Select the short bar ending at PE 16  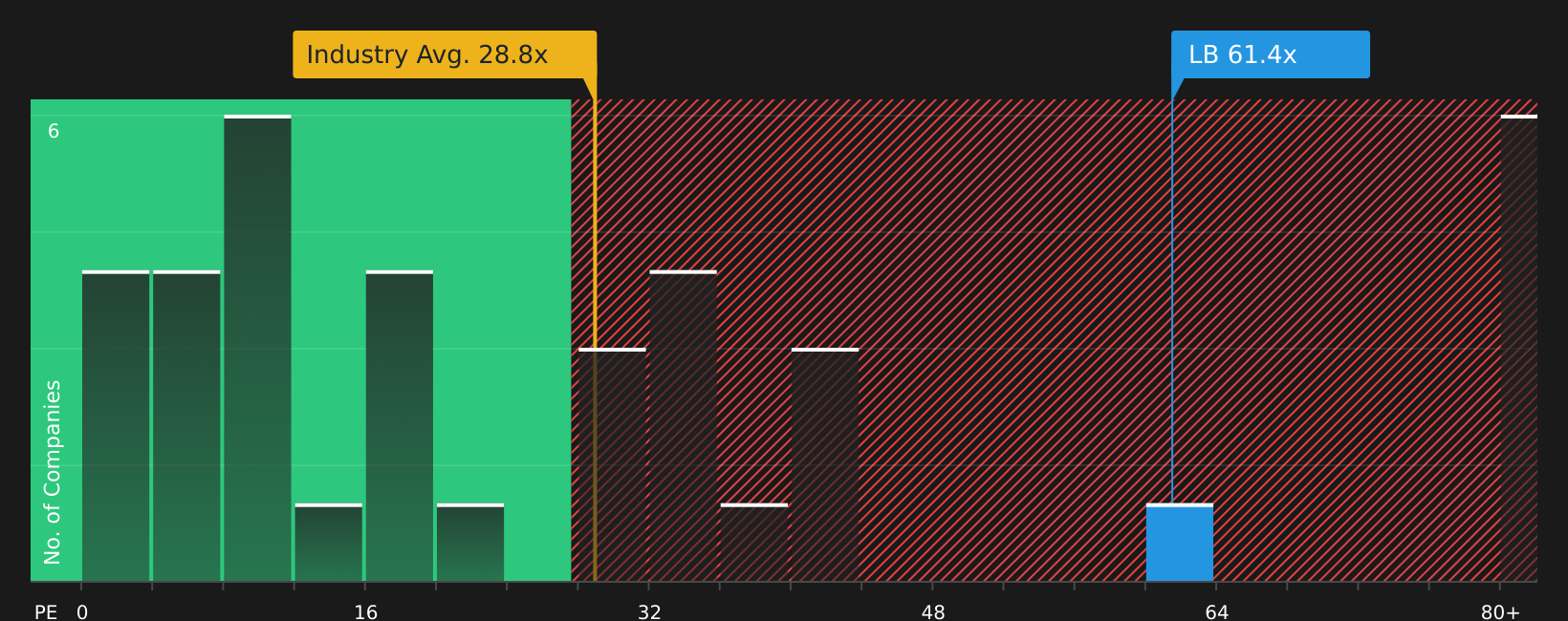tap(329, 543)
